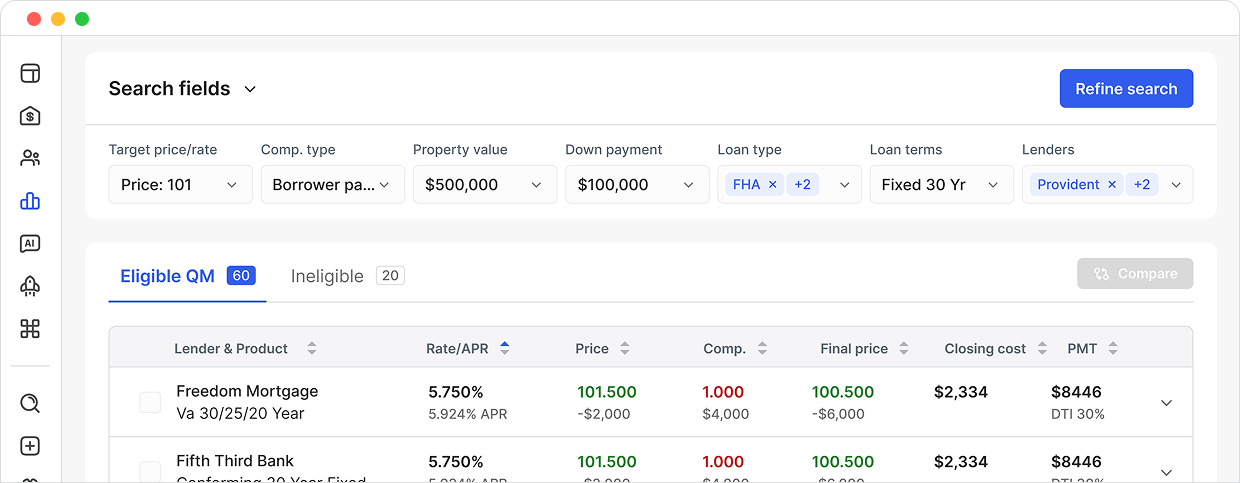Sort by Rate/APR column arrows
The image size is (1240, 483).
click(x=504, y=349)
